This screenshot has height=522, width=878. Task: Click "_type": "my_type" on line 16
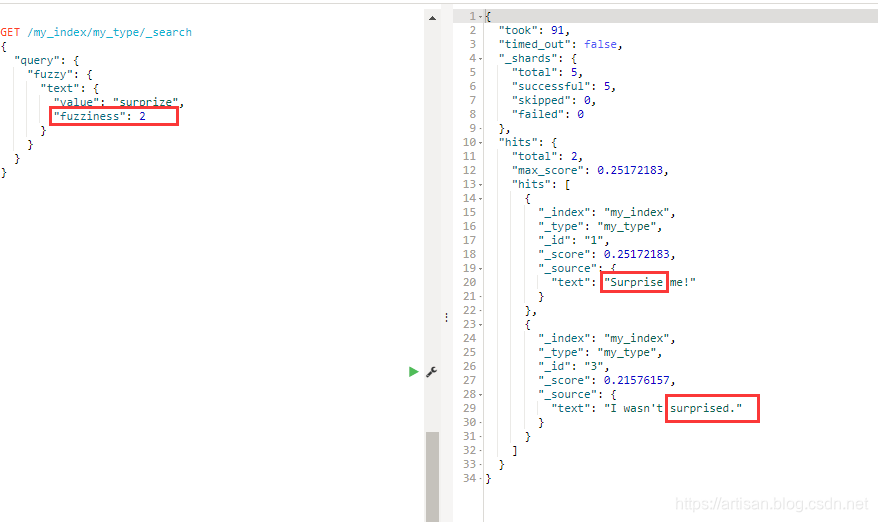600,226
